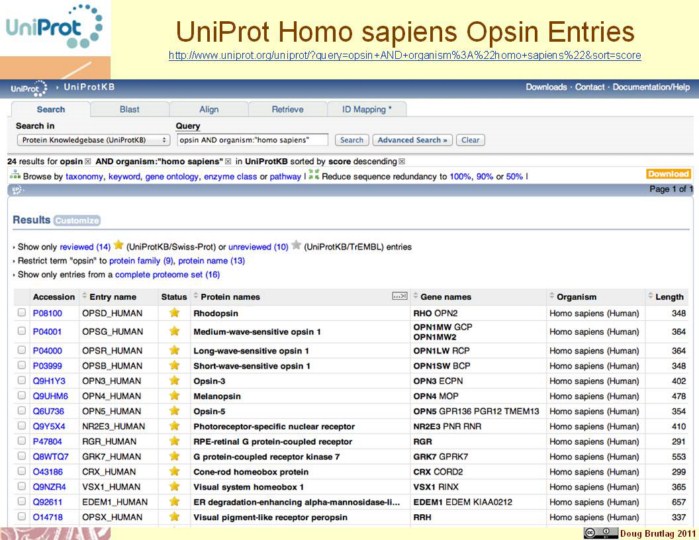Switch to the Blast tab
Screen dimensions: 699x540
129,109
